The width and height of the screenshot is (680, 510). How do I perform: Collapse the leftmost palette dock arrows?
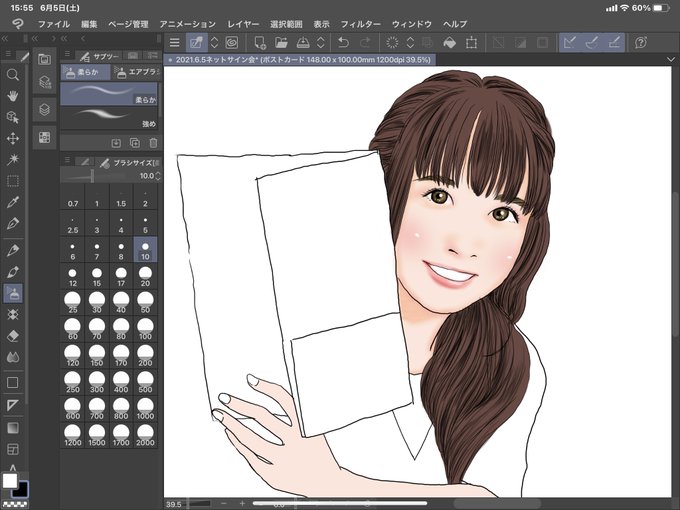[x=5, y=39]
